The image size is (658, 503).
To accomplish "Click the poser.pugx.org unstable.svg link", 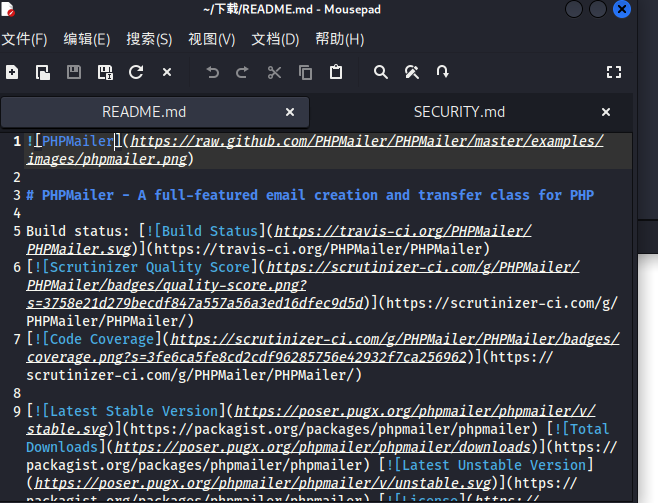I will coord(263,483).
